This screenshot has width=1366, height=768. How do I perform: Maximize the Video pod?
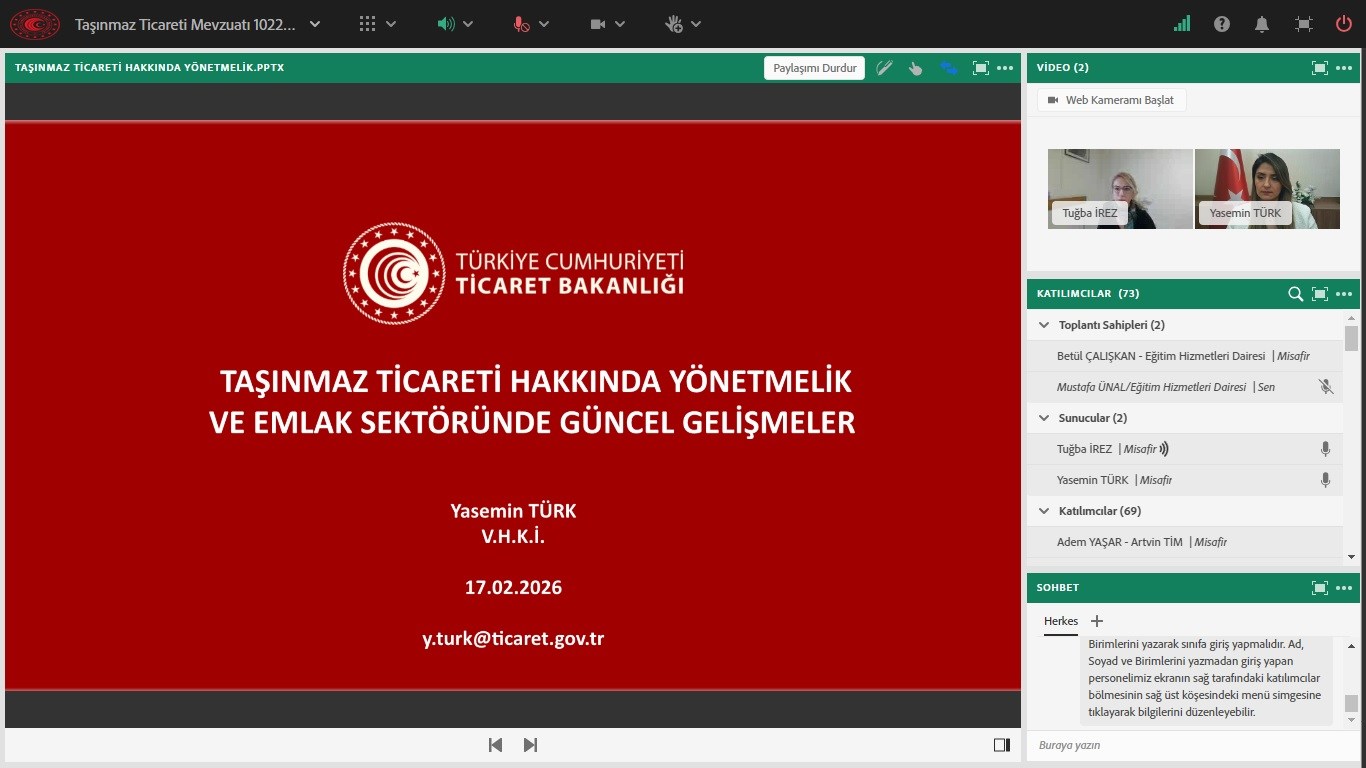tap(1320, 68)
